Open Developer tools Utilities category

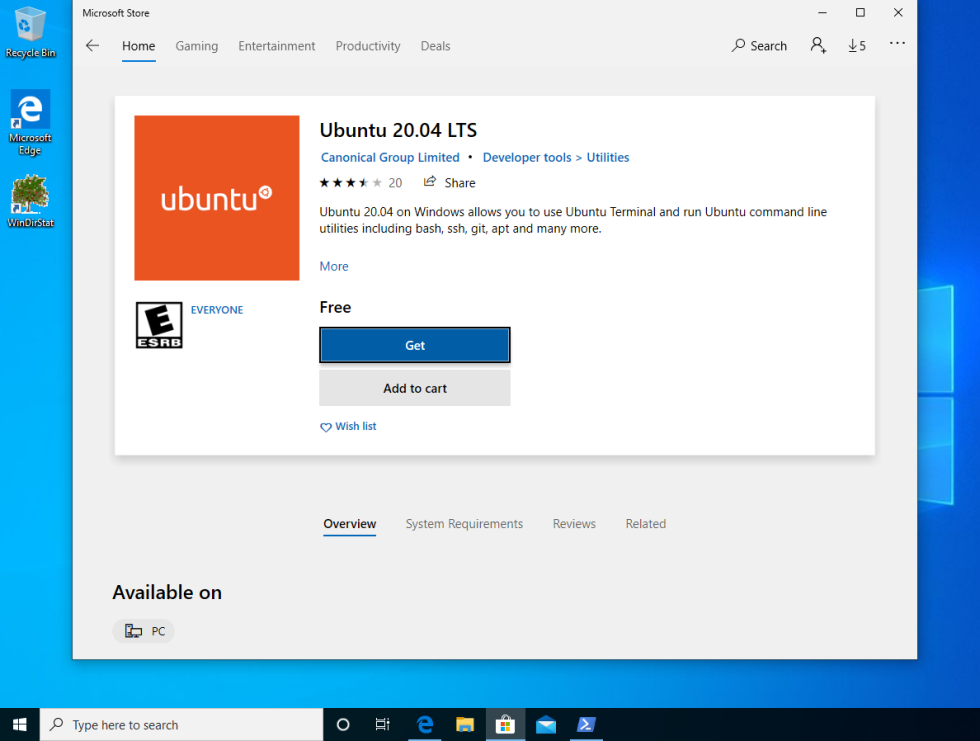point(556,157)
